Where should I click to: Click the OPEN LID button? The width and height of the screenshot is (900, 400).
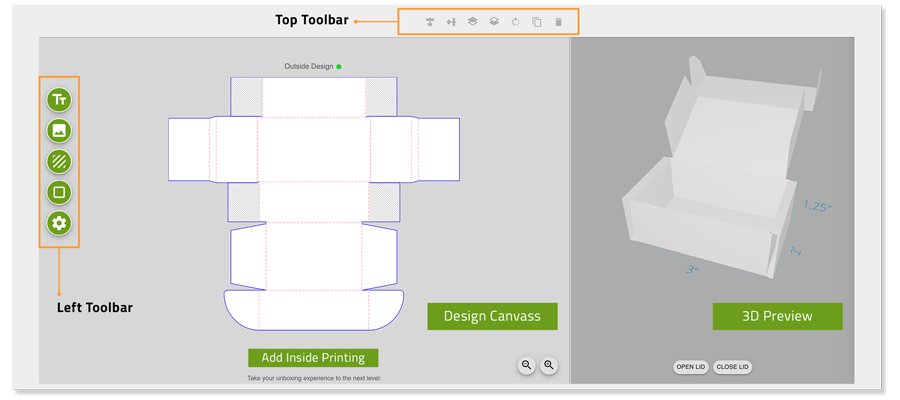691,367
